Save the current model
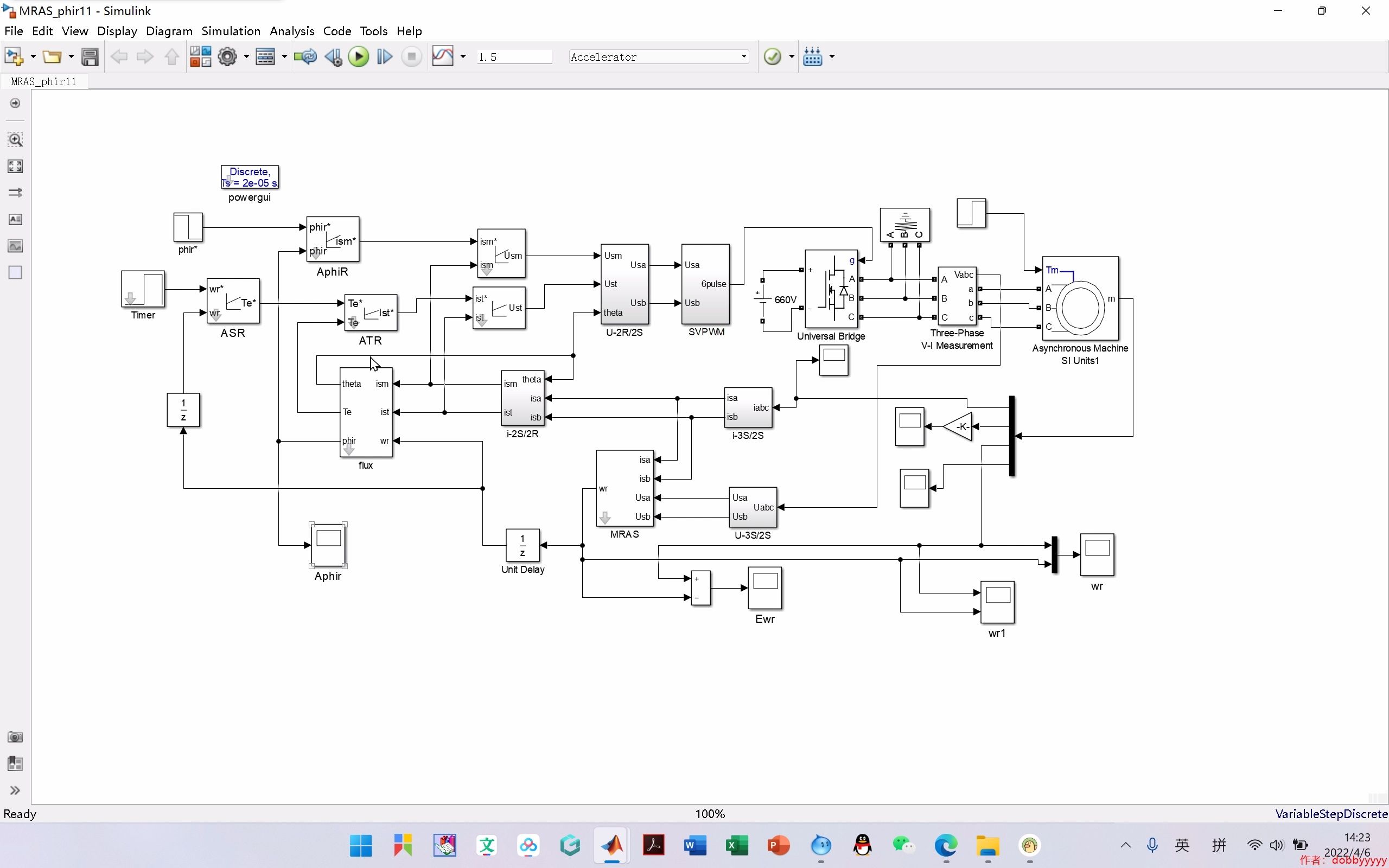 tap(90, 56)
